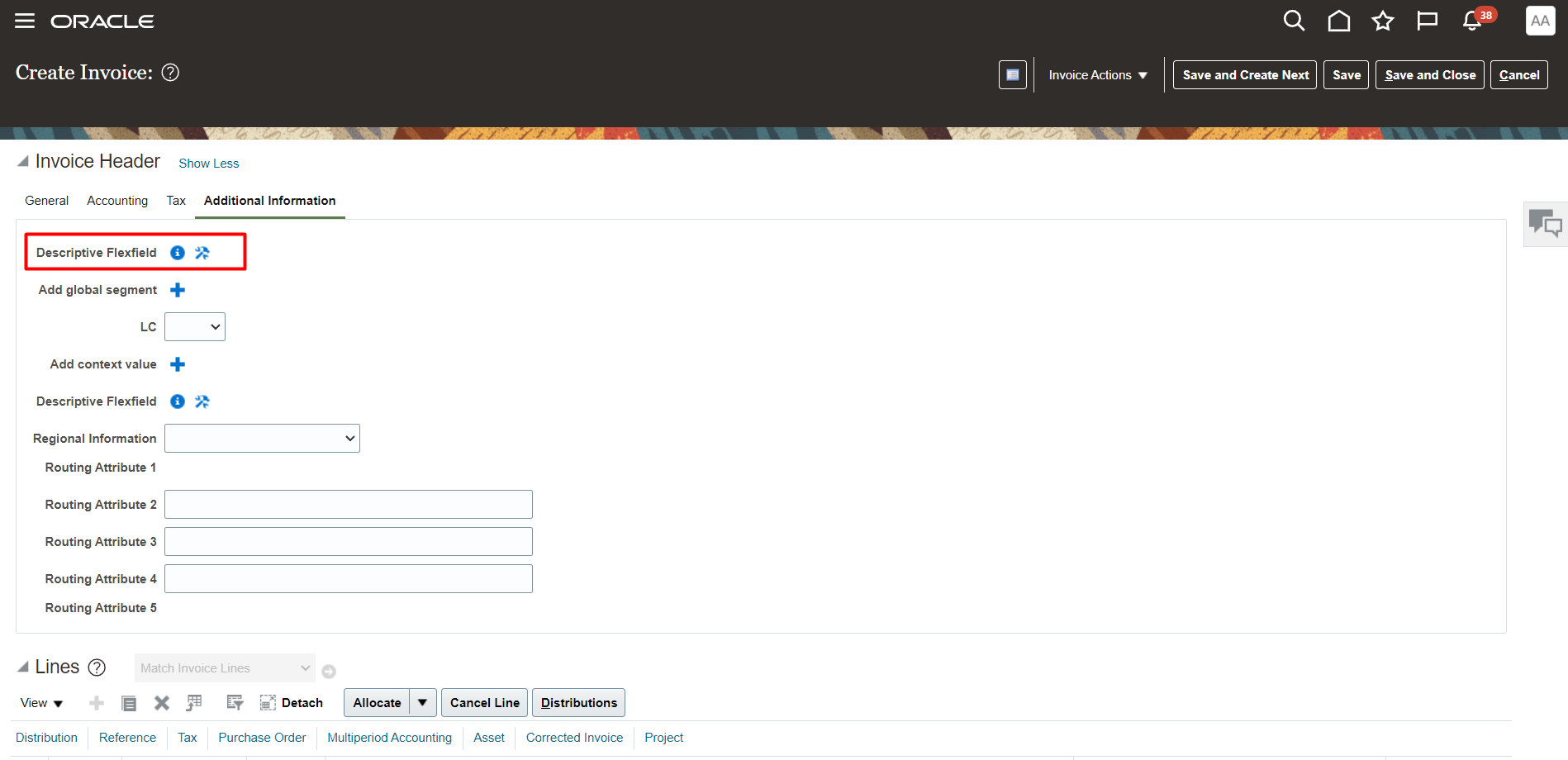Image resolution: width=1568 pixels, height=760 pixels.
Task: Click inside the Routing Attribute 2 field
Action: [x=348, y=504]
